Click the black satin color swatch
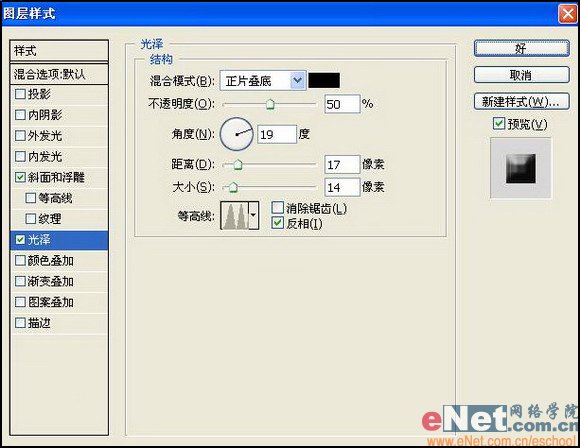This screenshot has width=580, height=448. 324,81
